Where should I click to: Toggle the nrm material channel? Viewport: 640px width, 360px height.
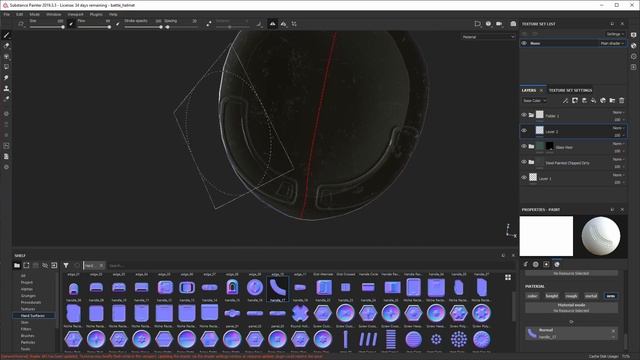click(x=611, y=296)
